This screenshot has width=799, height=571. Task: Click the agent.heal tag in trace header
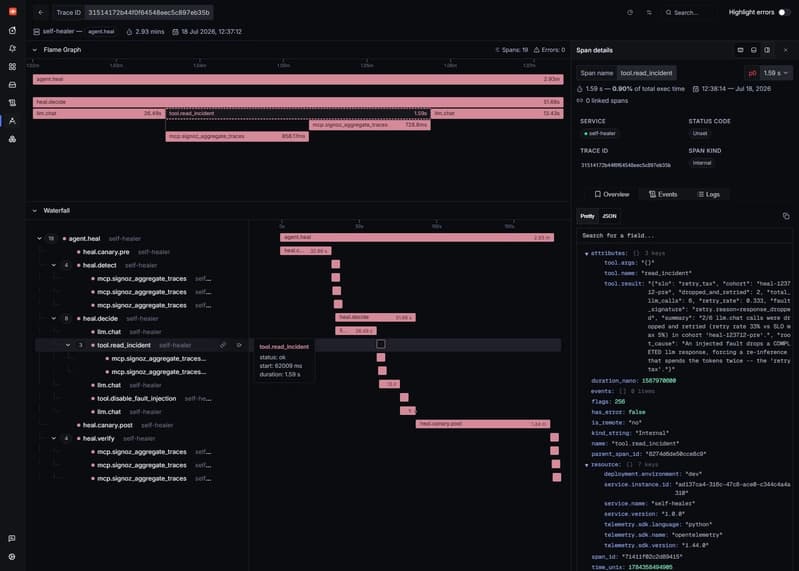pyautogui.click(x=101, y=32)
